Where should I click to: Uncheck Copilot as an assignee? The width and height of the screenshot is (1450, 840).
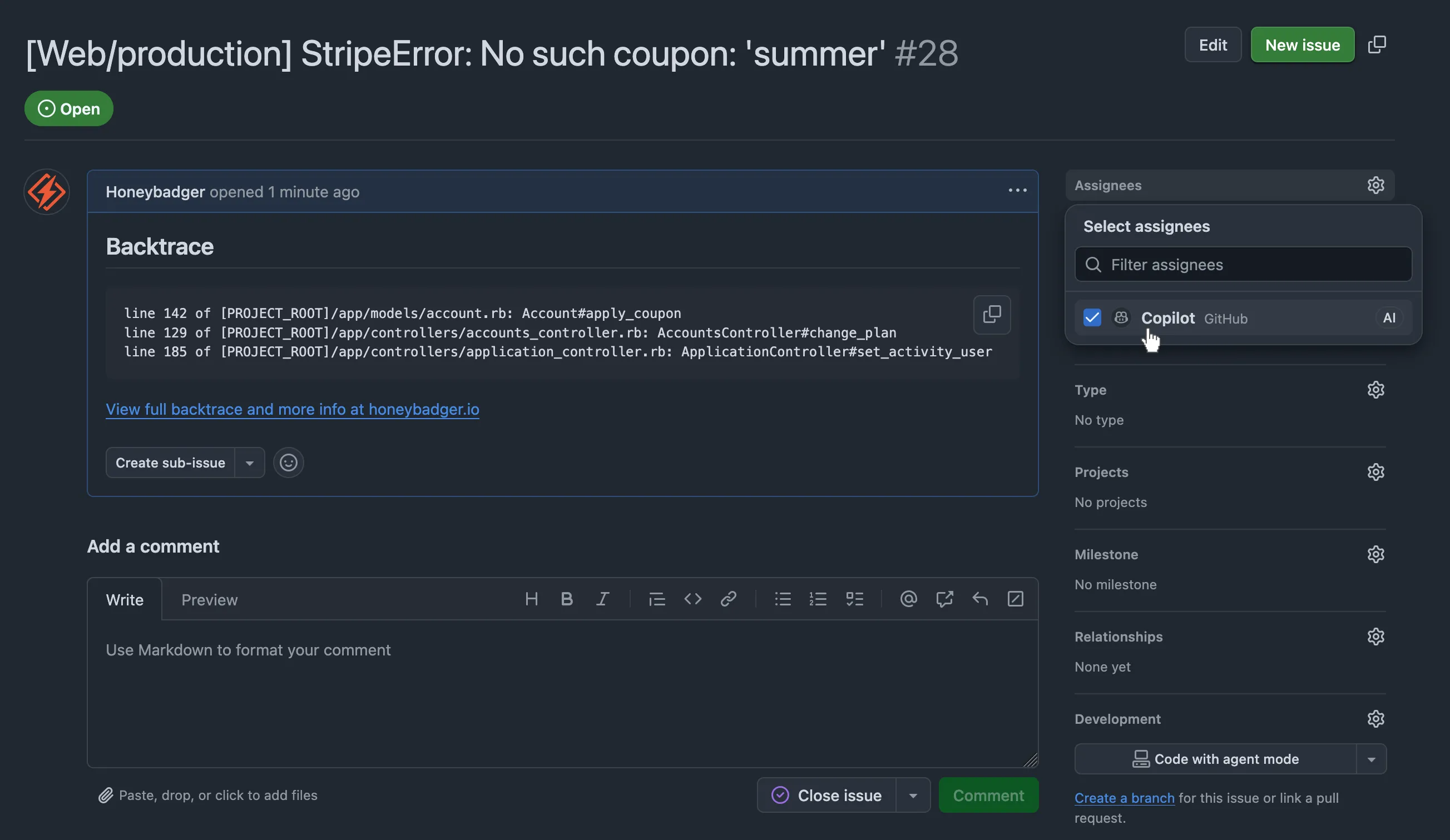[1091, 317]
